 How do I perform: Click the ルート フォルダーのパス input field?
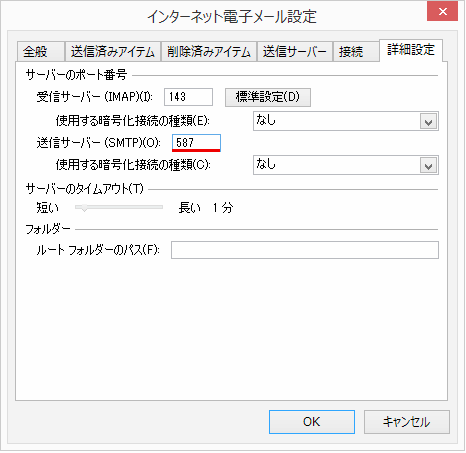305,250
